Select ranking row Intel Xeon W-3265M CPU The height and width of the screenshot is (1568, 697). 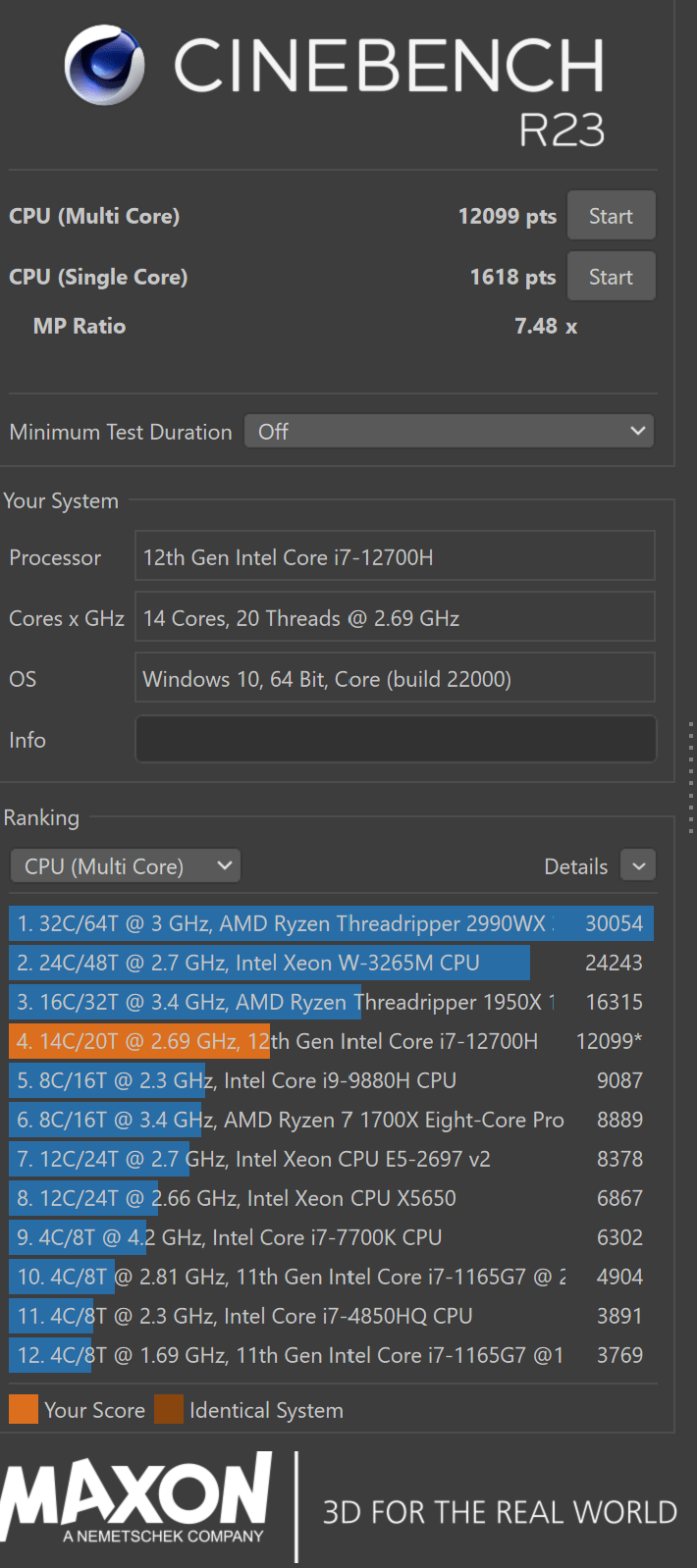pos(331,963)
